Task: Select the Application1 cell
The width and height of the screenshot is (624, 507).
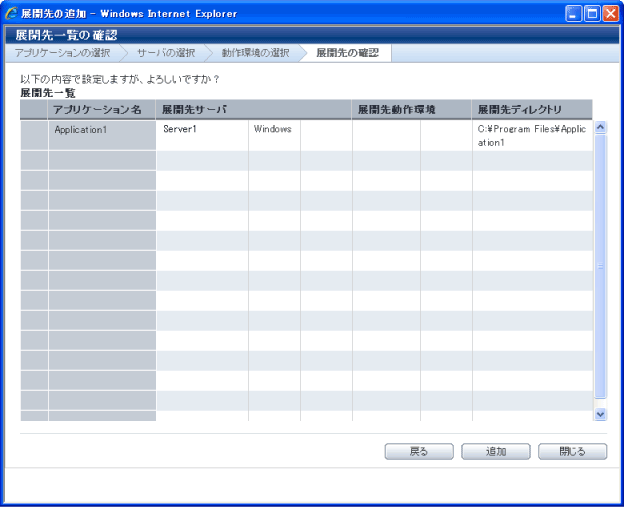Action: (x=102, y=135)
